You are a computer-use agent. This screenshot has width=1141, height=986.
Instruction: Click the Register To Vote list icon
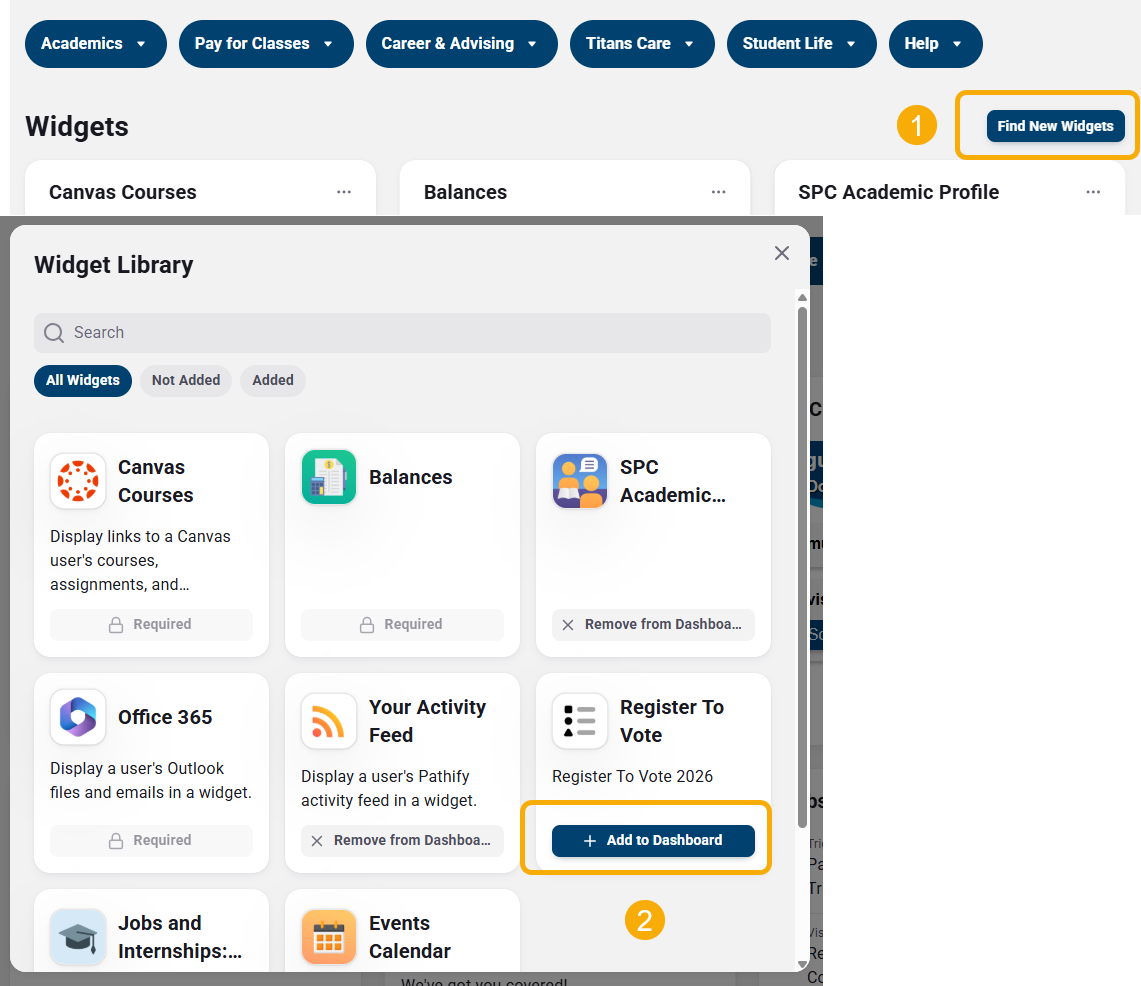click(x=580, y=721)
